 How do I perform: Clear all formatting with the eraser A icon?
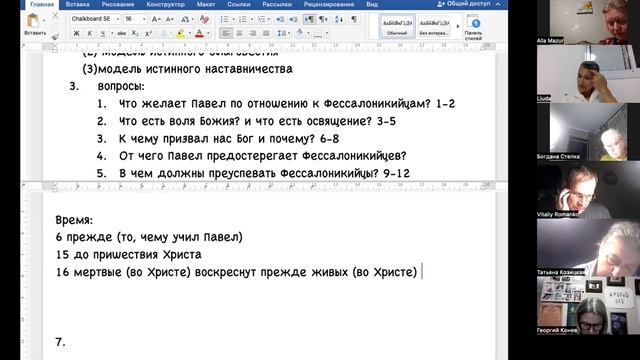pos(204,19)
